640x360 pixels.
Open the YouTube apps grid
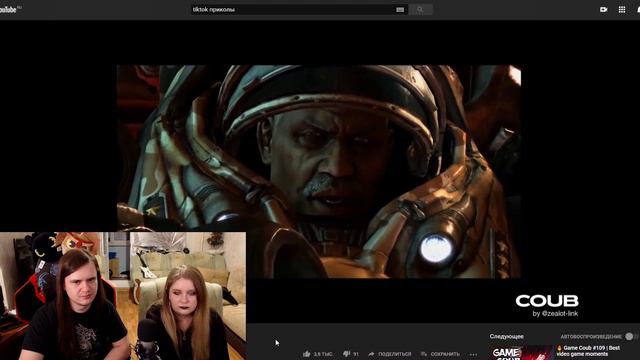(622, 9)
